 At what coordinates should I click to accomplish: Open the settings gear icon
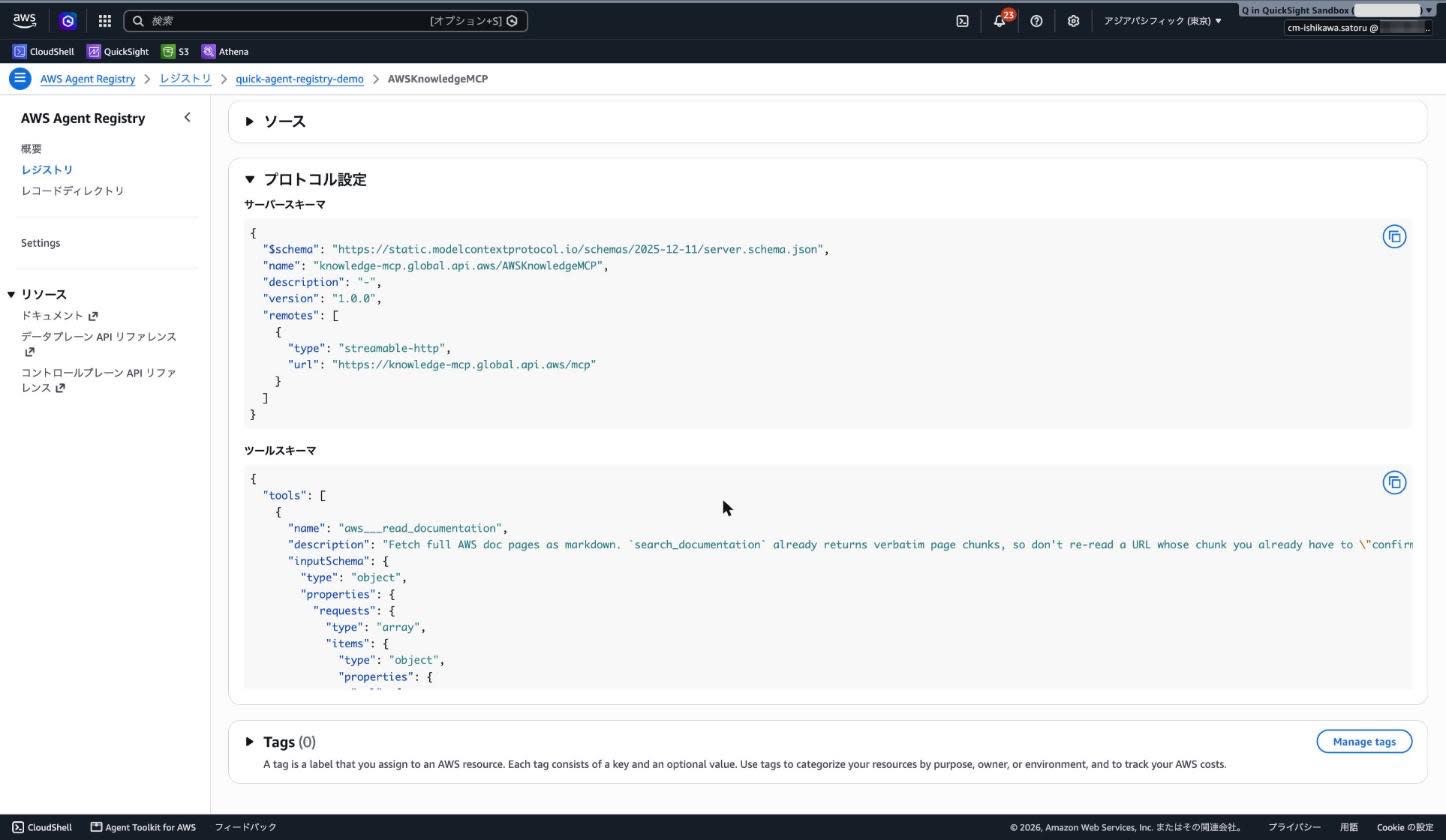point(1073,20)
